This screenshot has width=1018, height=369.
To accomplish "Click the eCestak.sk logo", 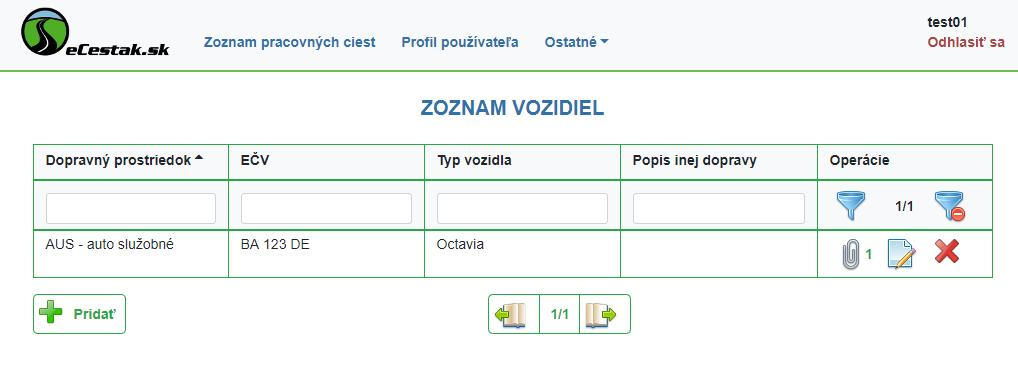I will point(95,33).
